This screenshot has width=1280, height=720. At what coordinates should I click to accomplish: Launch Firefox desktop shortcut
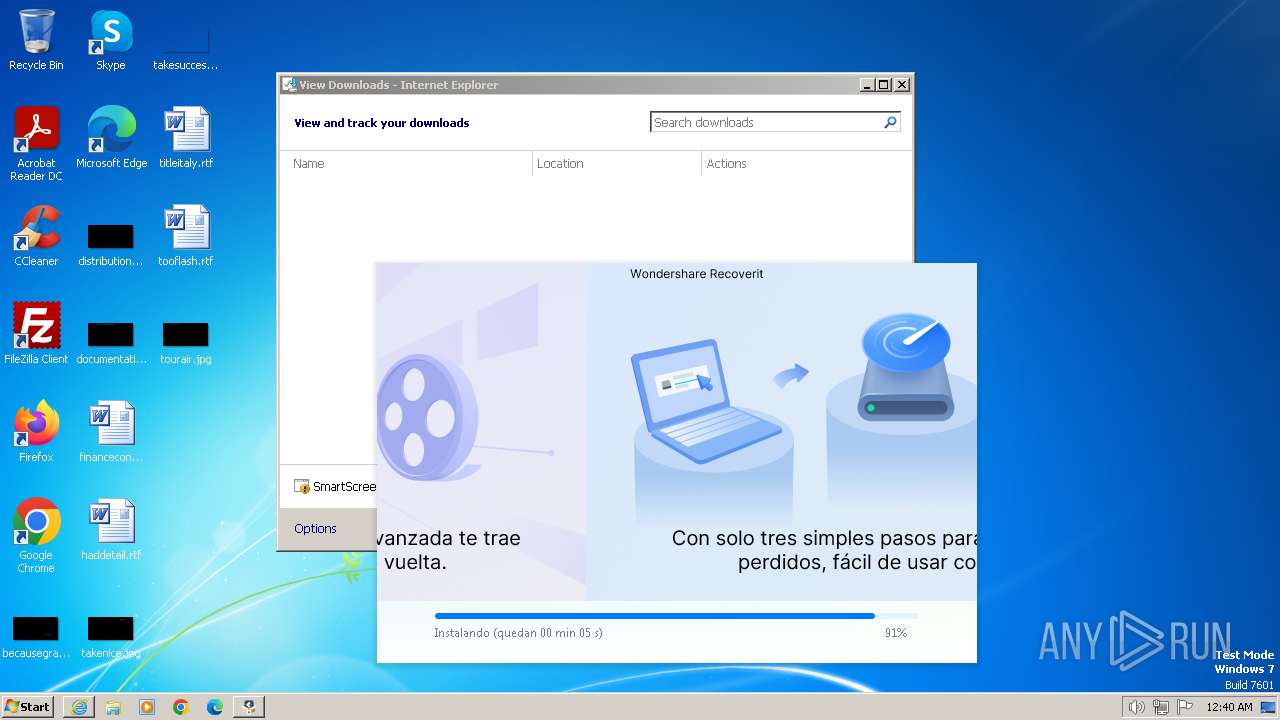pyautogui.click(x=36, y=432)
